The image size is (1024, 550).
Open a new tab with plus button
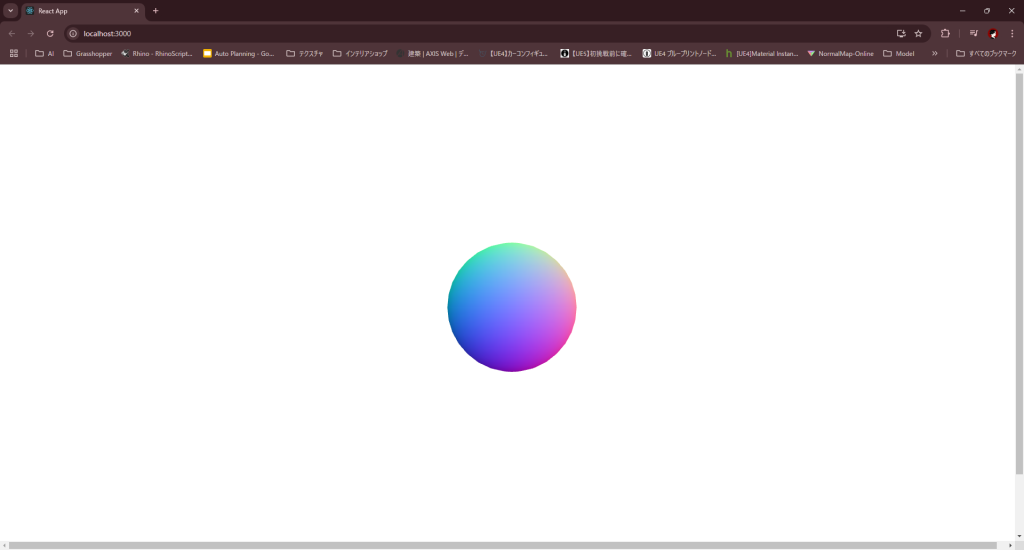coord(155,10)
